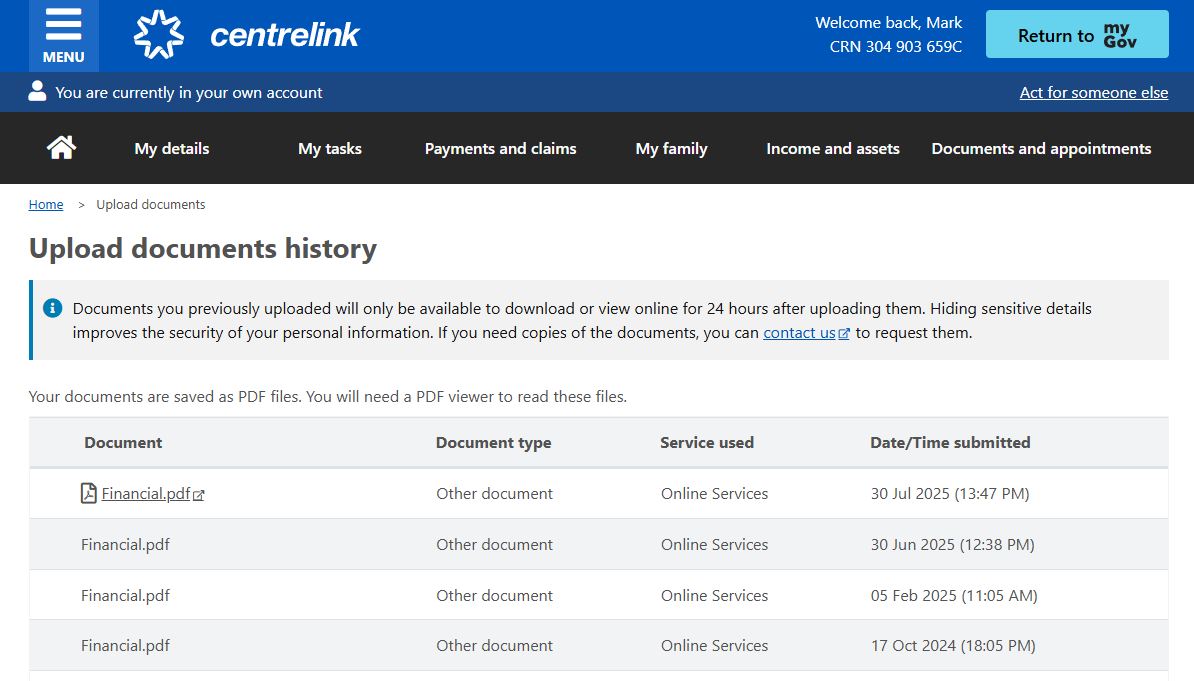Open the hamburger MENU button
The height and width of the screenshot is (681, 1194).
(63, 36)
